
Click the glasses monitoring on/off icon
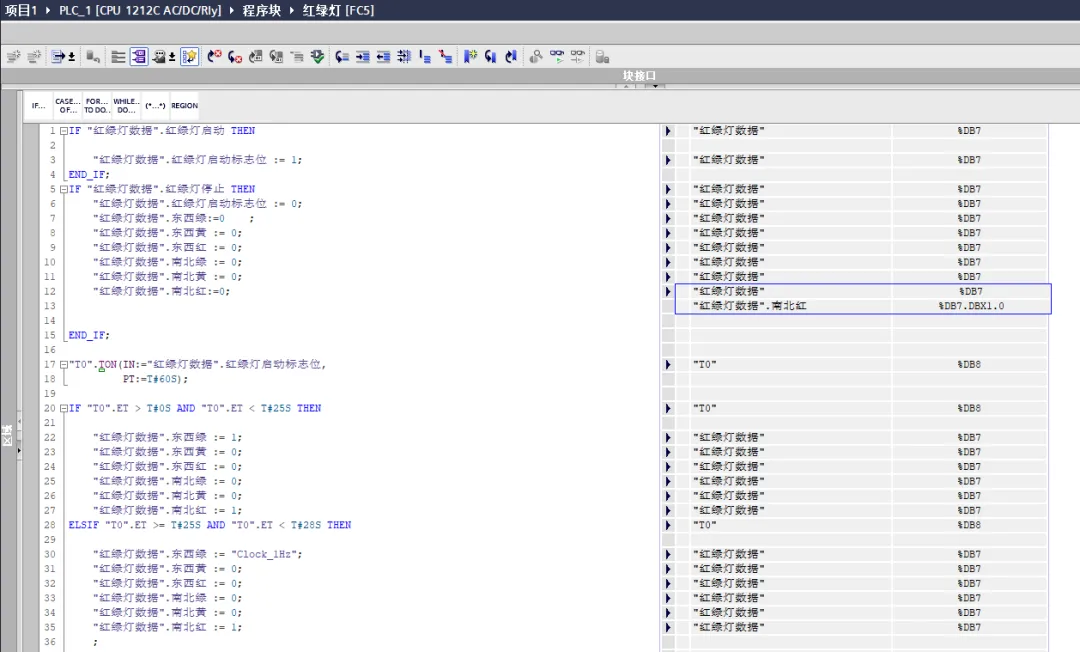(557, 57)
